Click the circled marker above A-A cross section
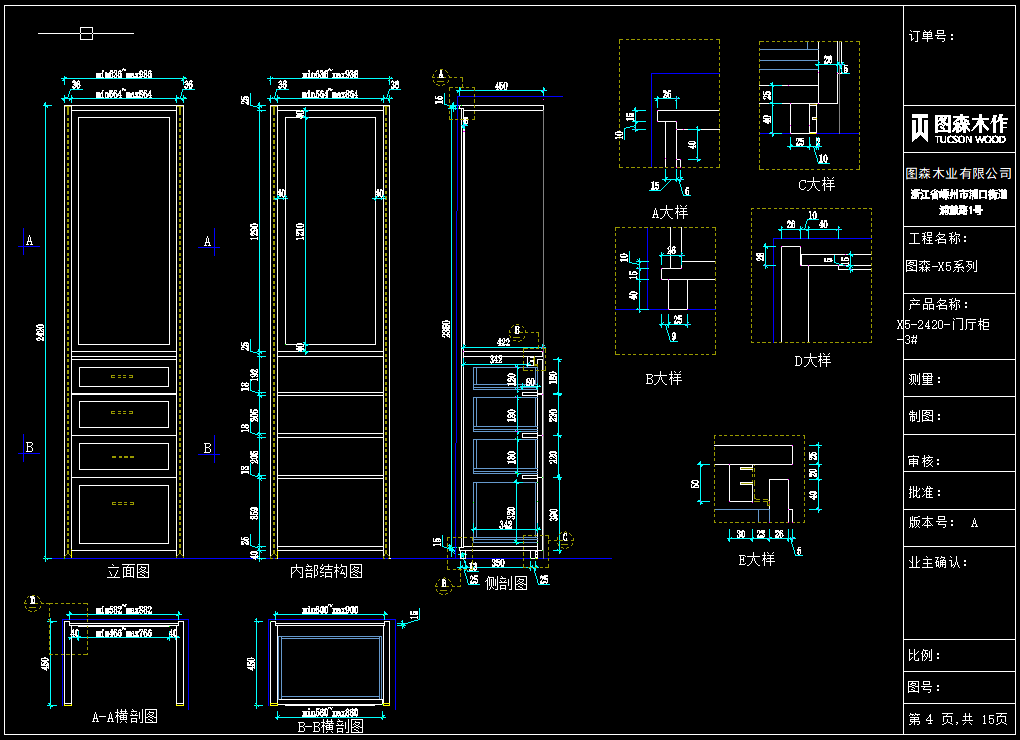Viewport: 1020px width, 740px height. 32,601
